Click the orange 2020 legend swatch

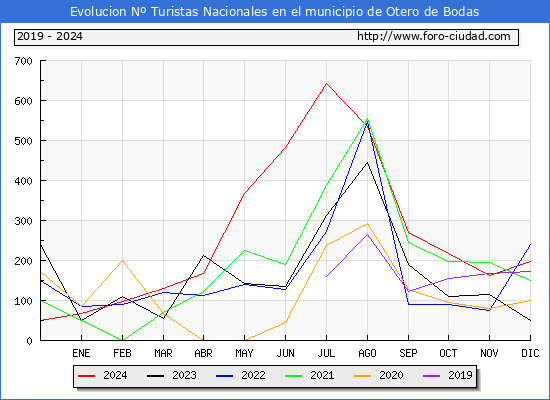tap(363, 376)
